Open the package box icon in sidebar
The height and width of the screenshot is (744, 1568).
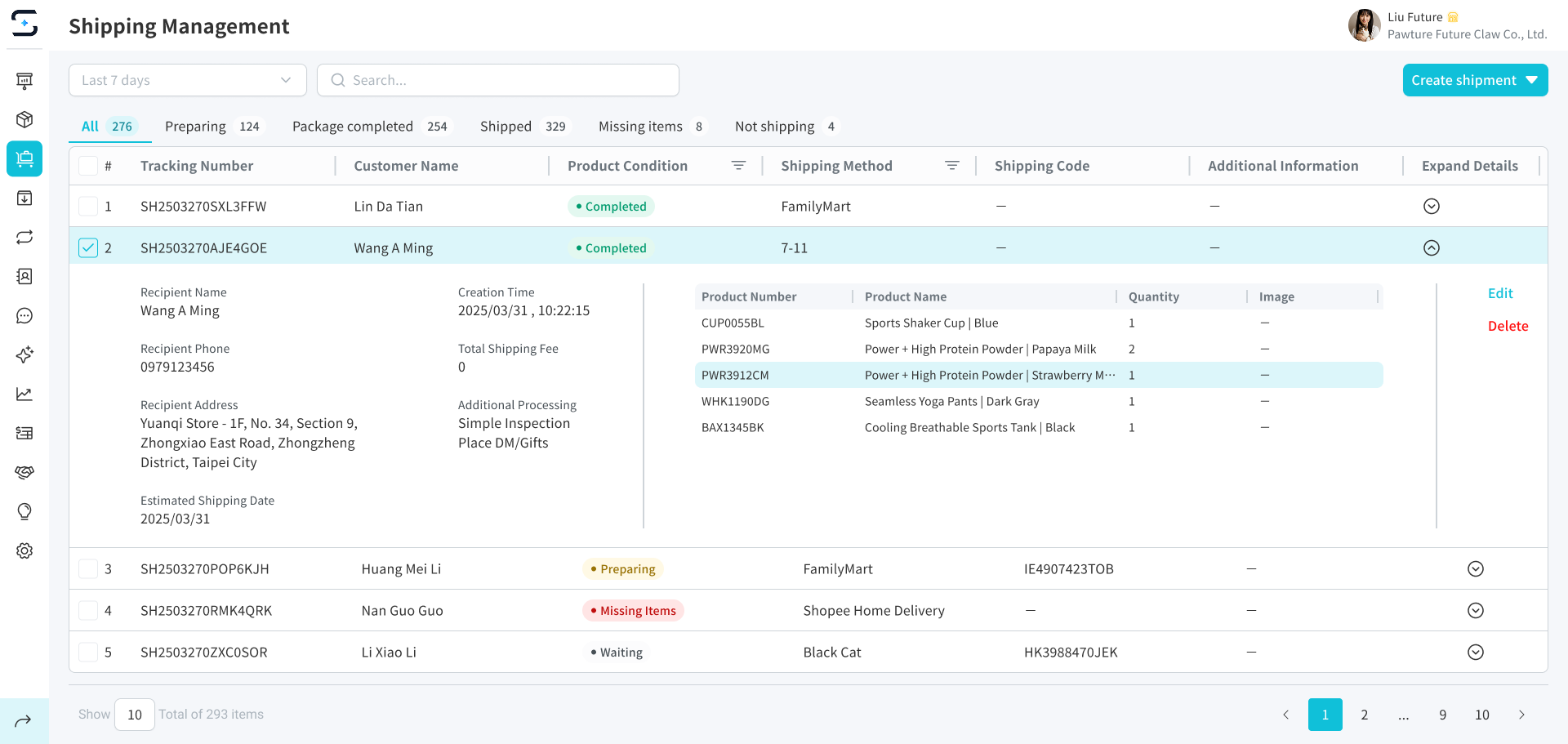pyautogui.click(x=24, y=120)
